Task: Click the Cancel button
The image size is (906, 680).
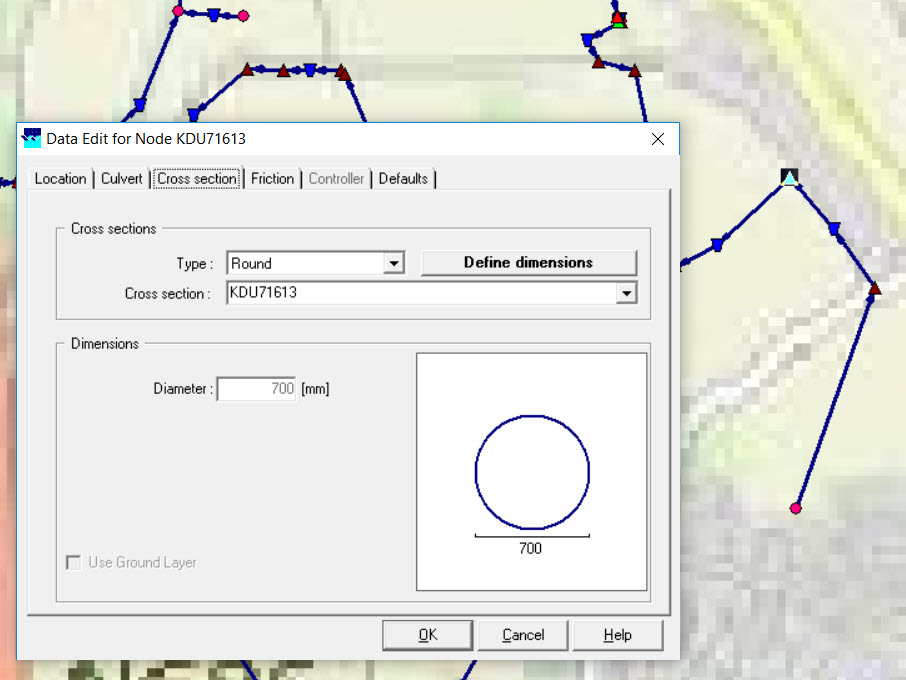Action: tap(523, 635)
